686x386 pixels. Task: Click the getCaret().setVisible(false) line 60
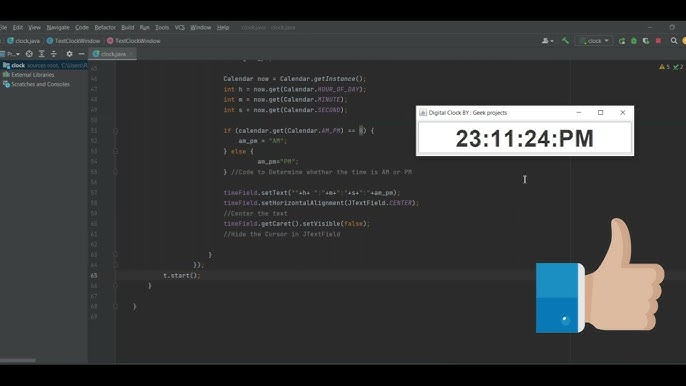297,224
